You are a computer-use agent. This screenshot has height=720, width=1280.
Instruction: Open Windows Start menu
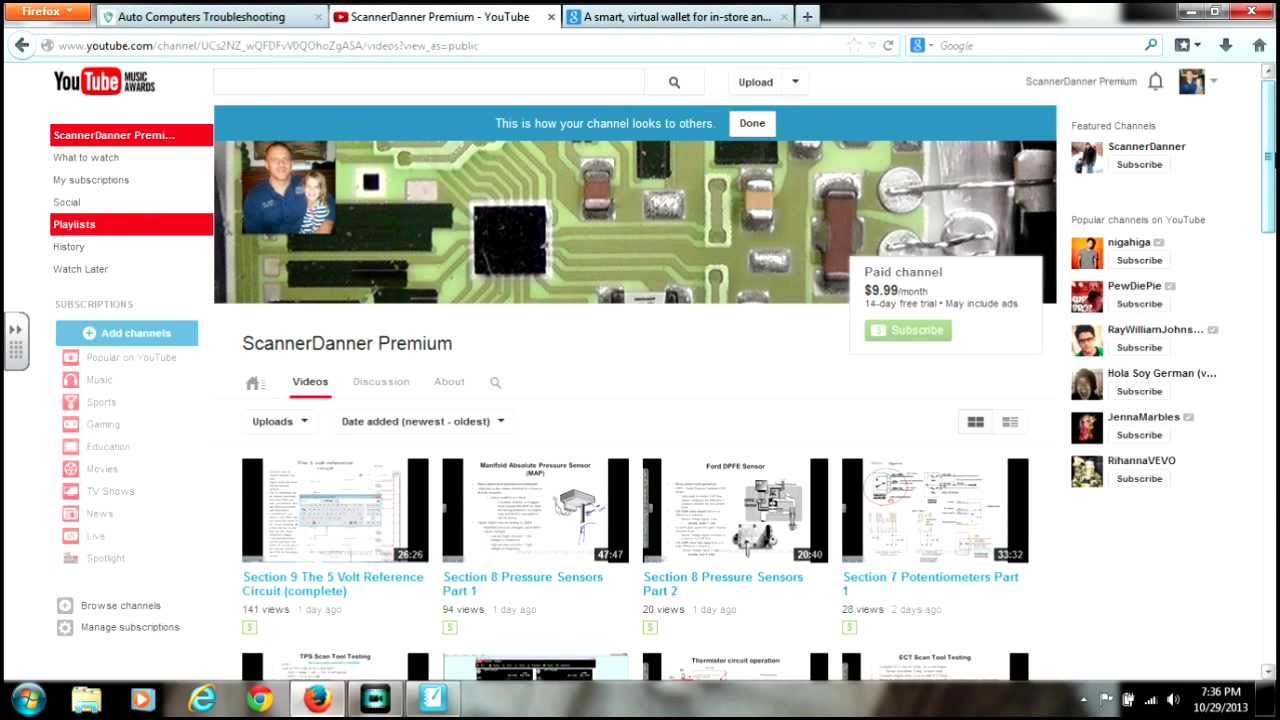[29, 699]
